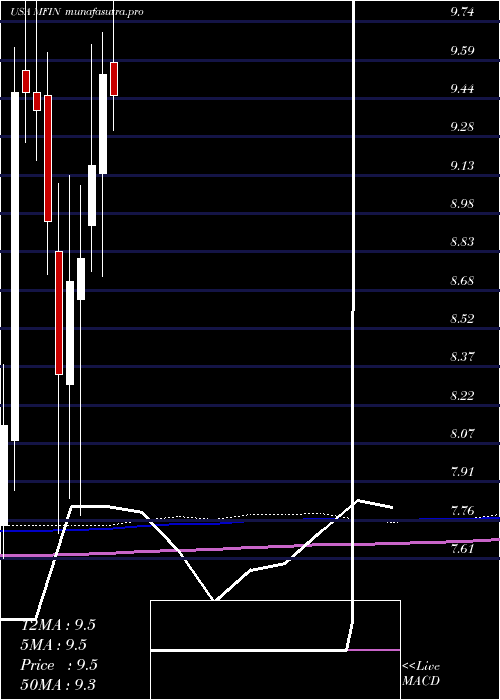The height and width of the screenshot is (700, 500).
Task: Click the 9.28 price axis label
Action: click(x=462, y=127)
